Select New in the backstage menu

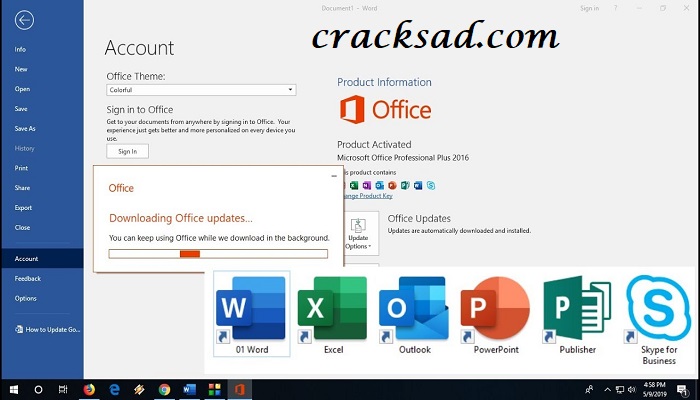[x=21, y=69]
